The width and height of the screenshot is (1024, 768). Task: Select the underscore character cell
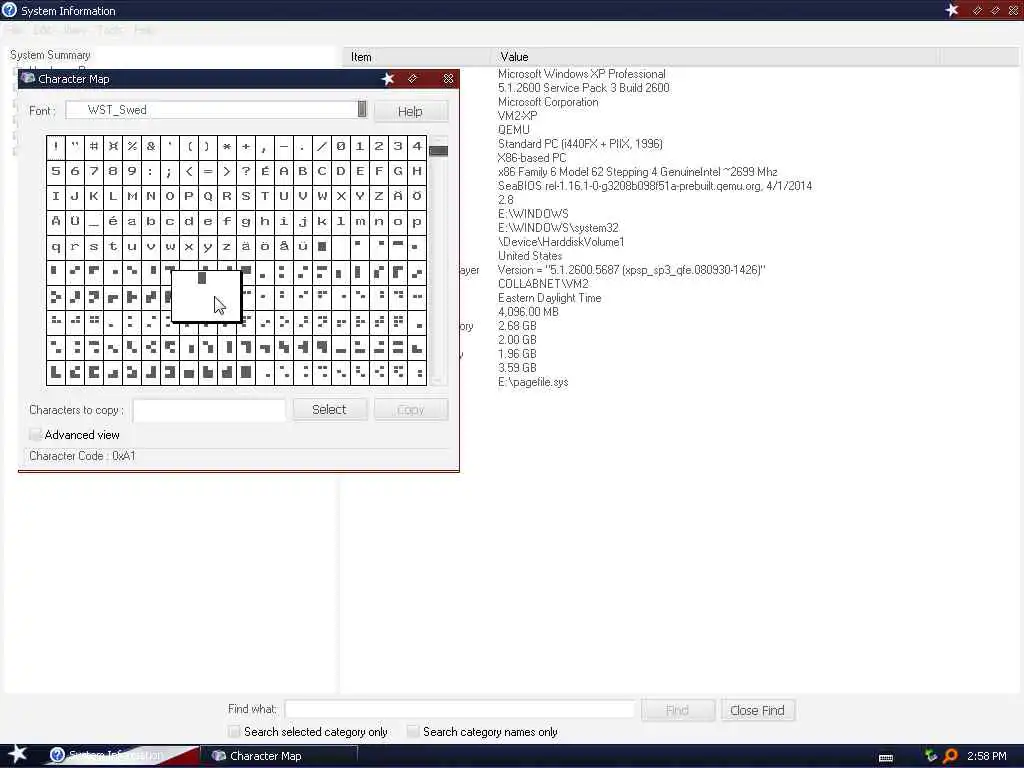tap(94, 221)
